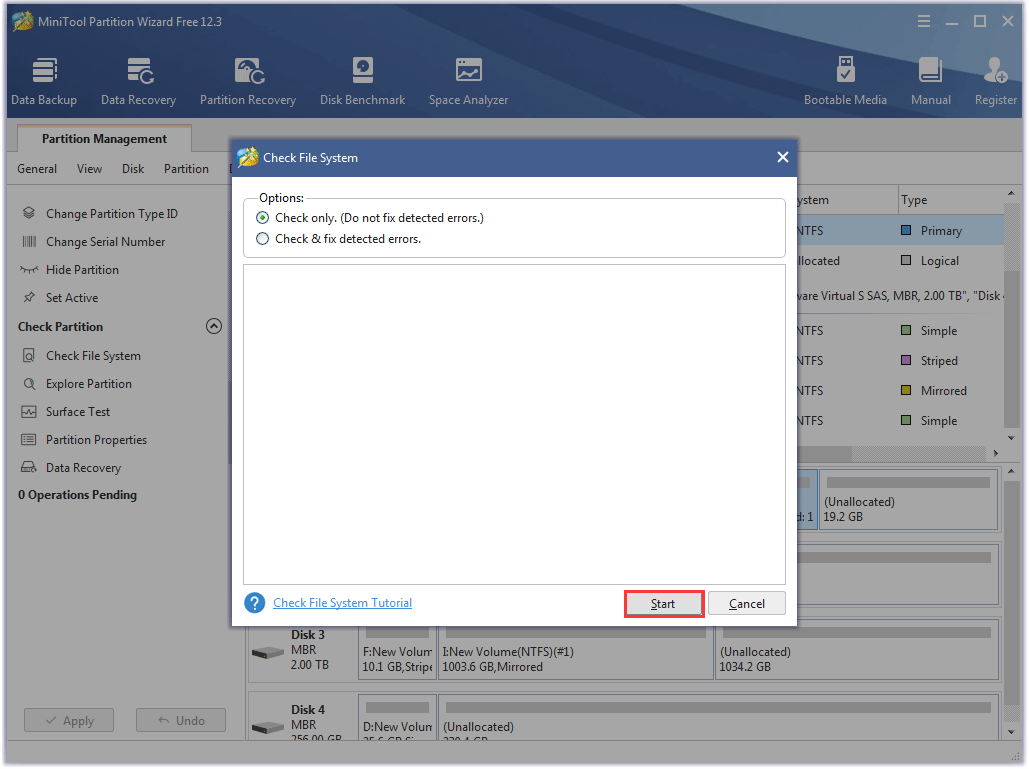Open the Data Backup tool
The height and width of the screenshot is (769, 1029).
coord(44,81)
